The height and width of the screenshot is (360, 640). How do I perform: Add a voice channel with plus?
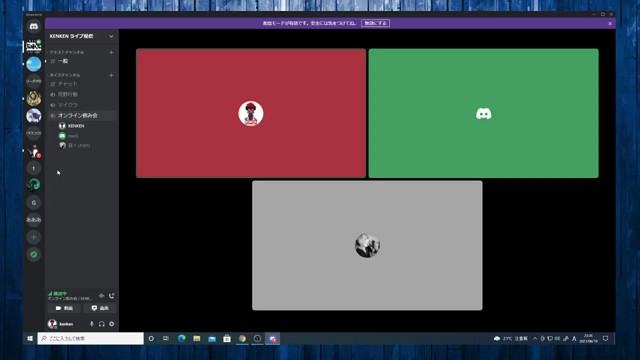click(x=111, y=75)
